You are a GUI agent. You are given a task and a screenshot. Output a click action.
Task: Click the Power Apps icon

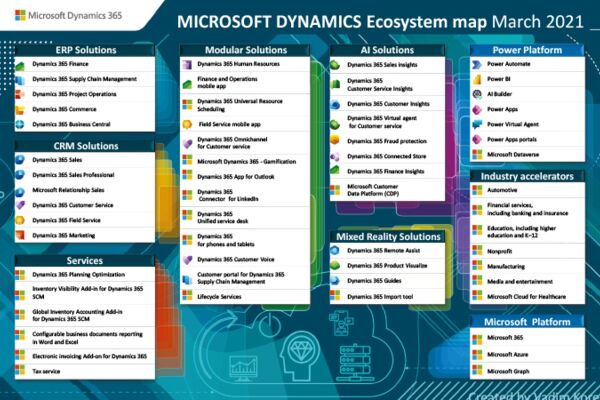477,109
